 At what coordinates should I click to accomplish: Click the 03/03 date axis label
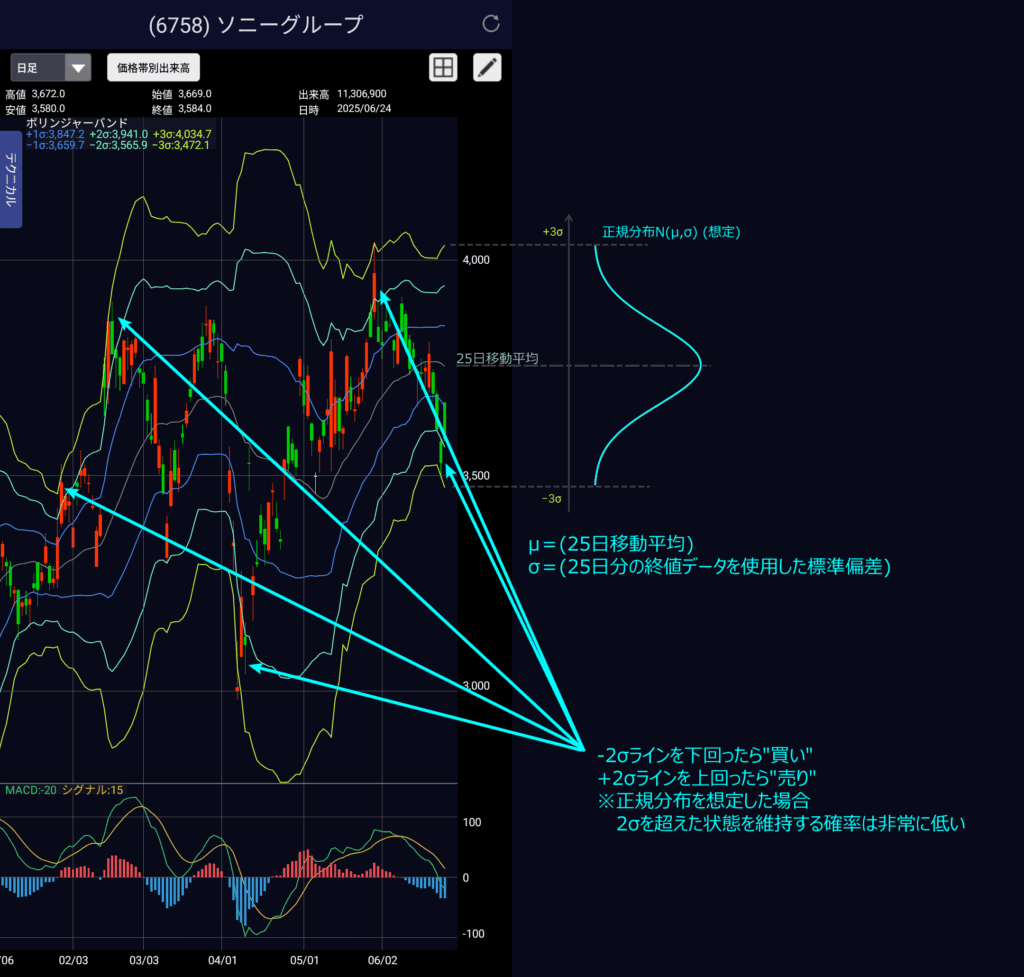[x=144, y=960]
